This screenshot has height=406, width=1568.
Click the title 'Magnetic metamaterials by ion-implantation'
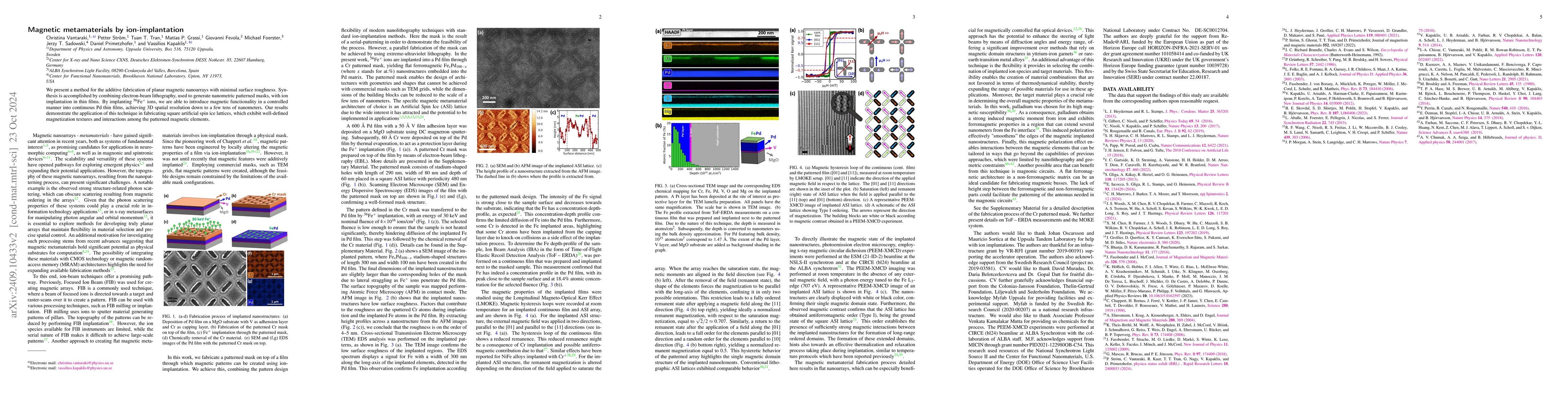click(106, 29)
